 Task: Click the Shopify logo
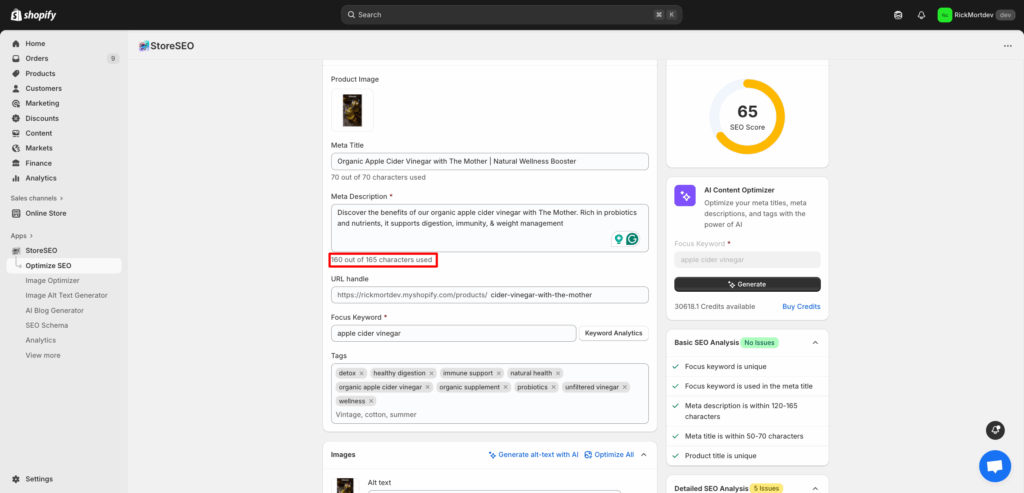click(x=35, y=14)
